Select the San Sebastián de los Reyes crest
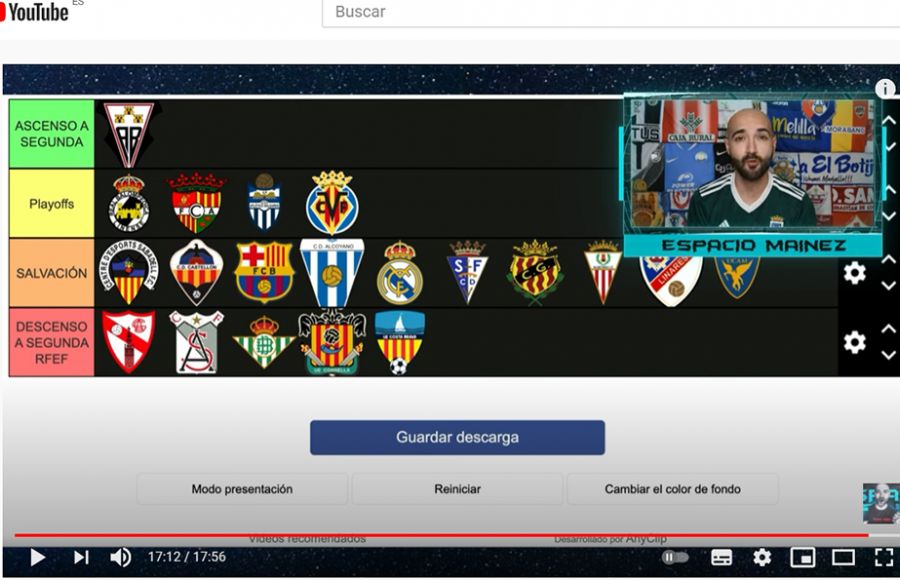The height and width of the screenshot is (580, 900). [196, 342]
